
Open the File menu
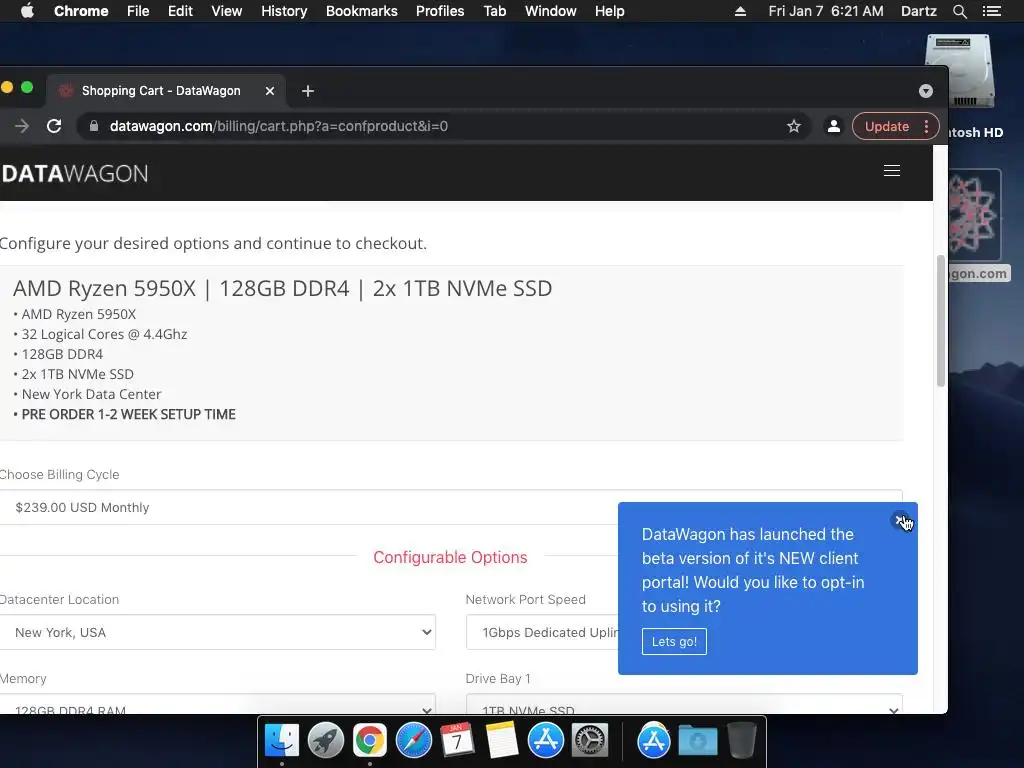[x=138, y=11]
